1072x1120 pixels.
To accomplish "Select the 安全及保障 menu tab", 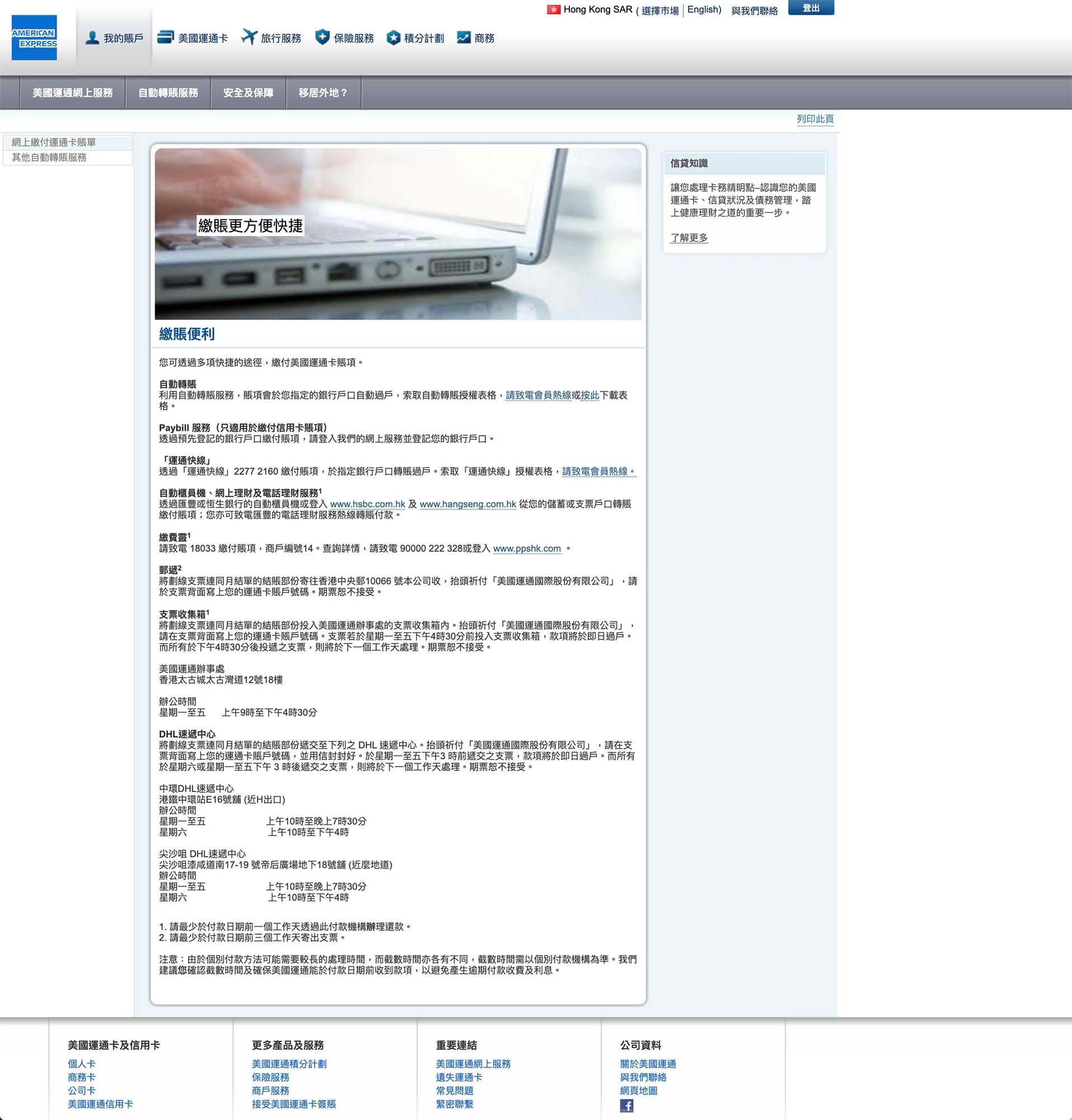I will (x=248, y=92).
